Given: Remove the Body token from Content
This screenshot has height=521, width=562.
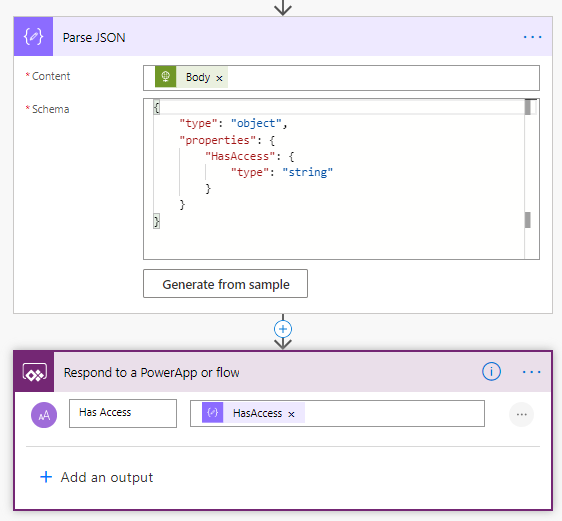Looking at the screenshot, I should (219, 78).
